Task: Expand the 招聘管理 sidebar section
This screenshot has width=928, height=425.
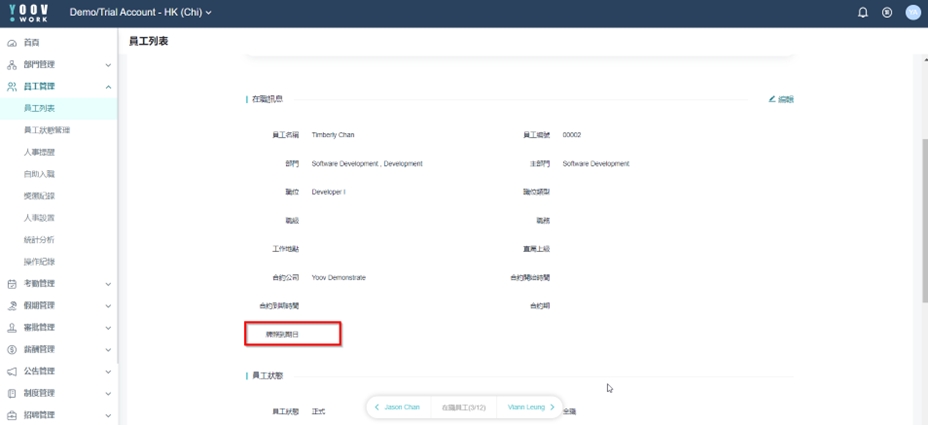Action: tap(108, 415)
